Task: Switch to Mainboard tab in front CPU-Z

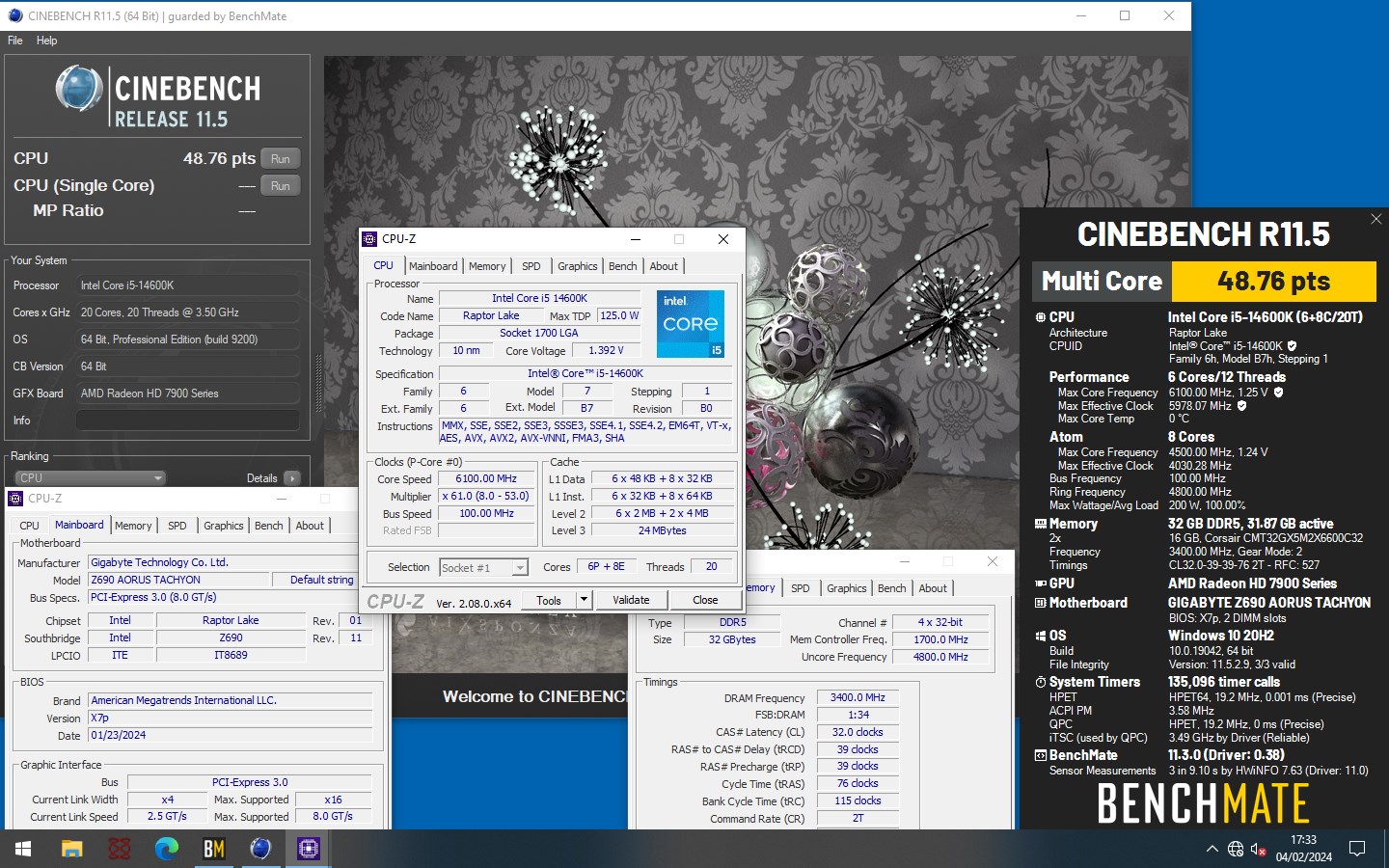Action: (x=433, y=266)
